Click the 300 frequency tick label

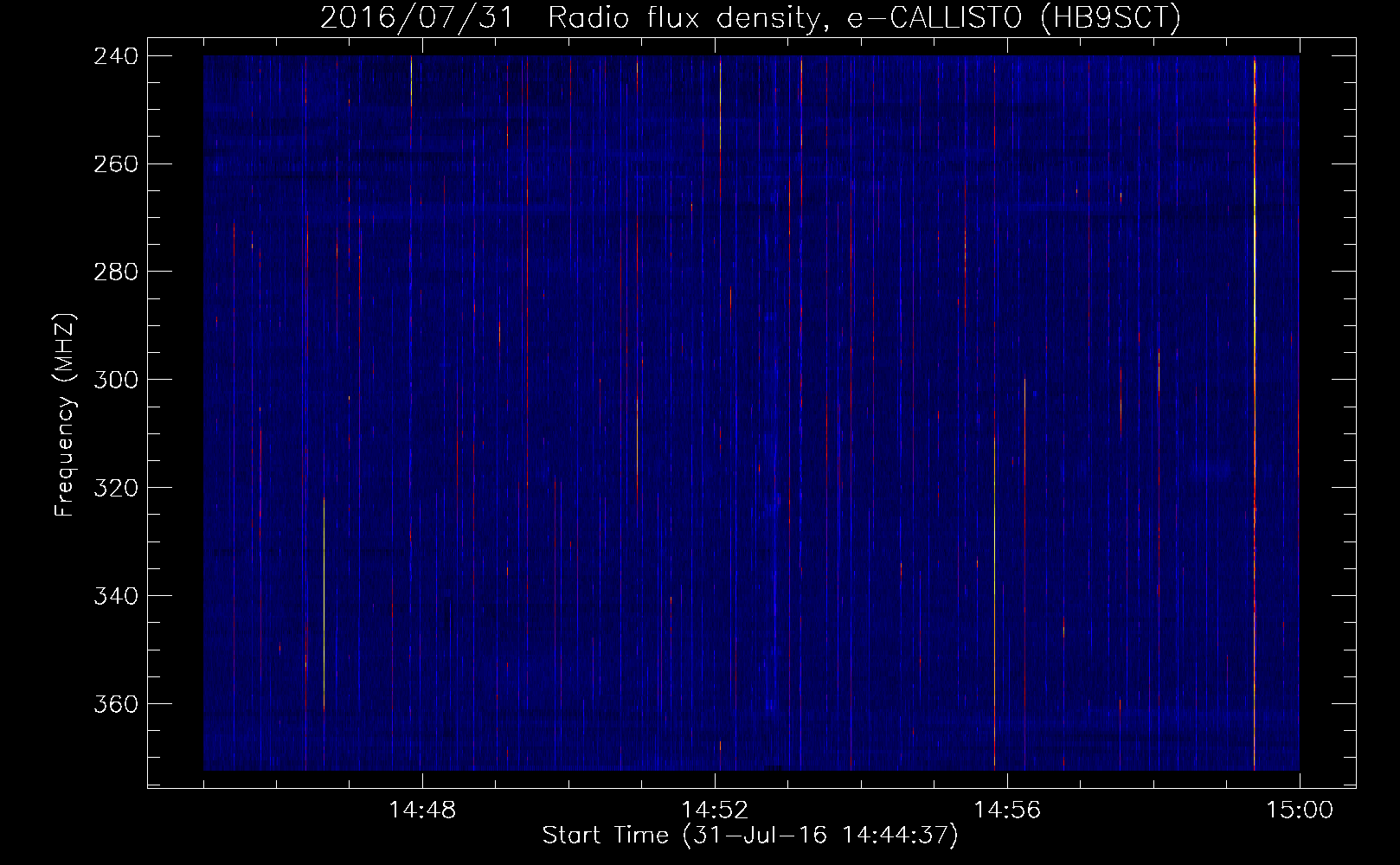coord(115,380)
